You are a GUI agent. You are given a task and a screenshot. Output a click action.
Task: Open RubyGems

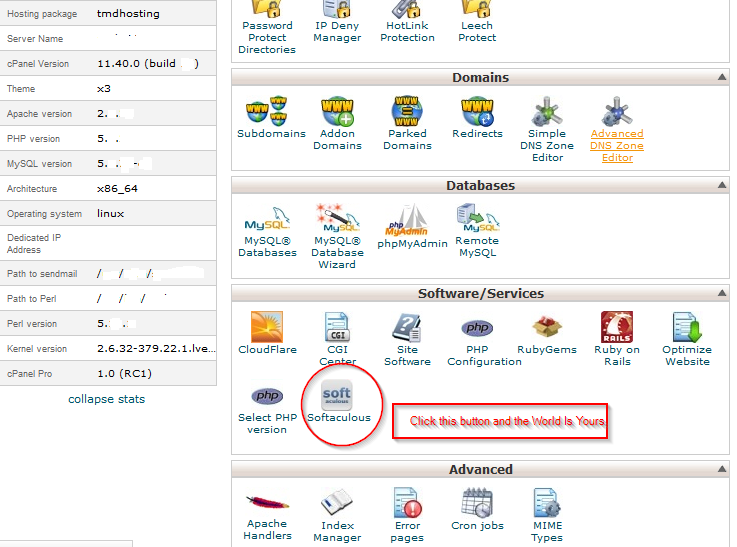(x=547, y=335)
